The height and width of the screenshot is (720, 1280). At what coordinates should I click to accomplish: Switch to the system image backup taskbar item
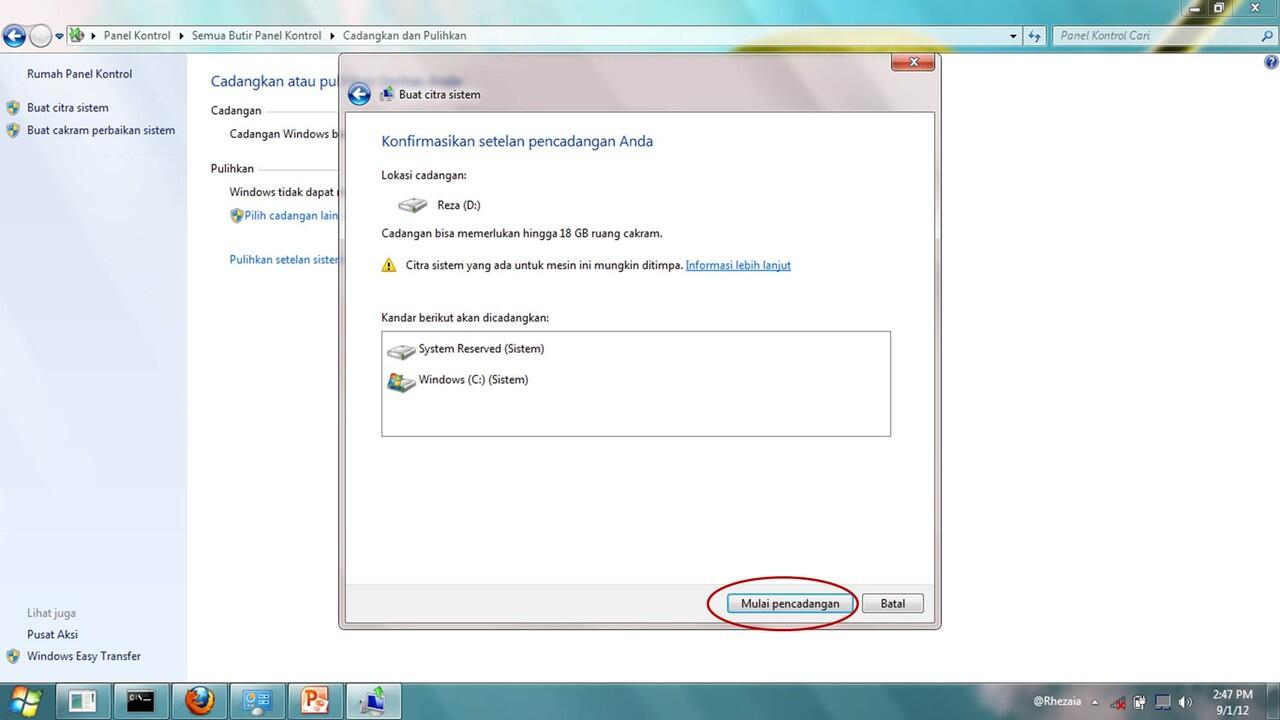pos(374,701)
